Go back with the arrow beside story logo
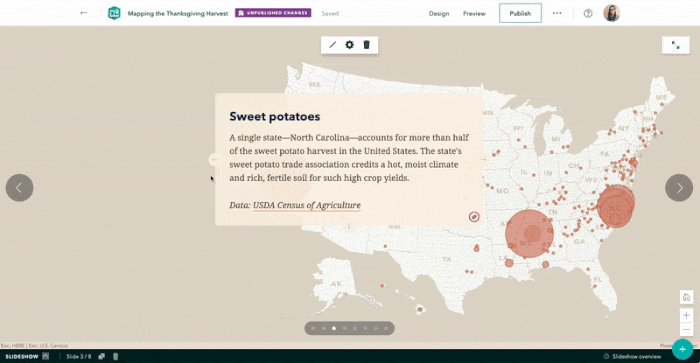This screenshot has height=363, width=700. click(x=83, y=13)
